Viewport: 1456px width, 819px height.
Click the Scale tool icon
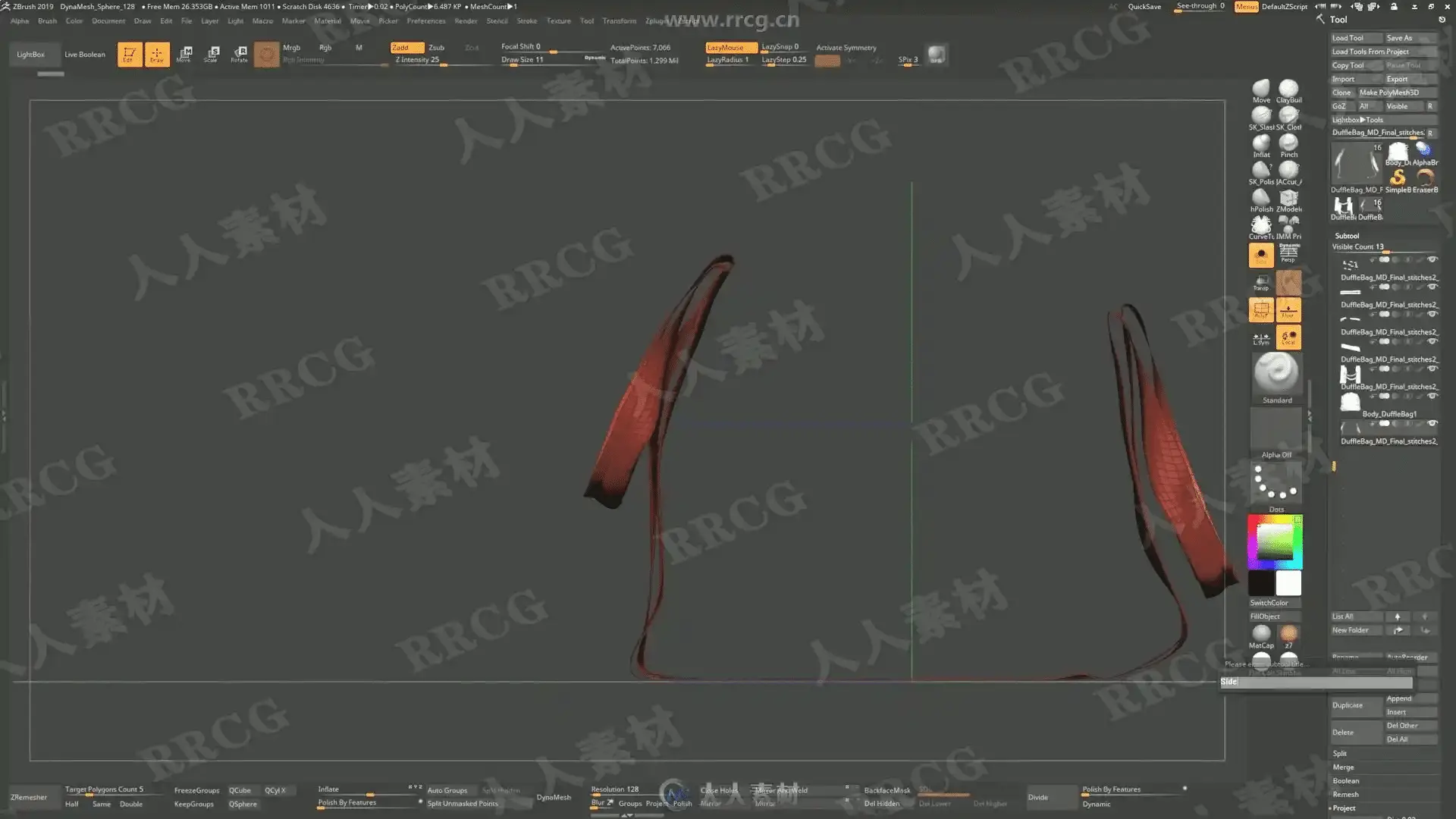pos(212,55)
